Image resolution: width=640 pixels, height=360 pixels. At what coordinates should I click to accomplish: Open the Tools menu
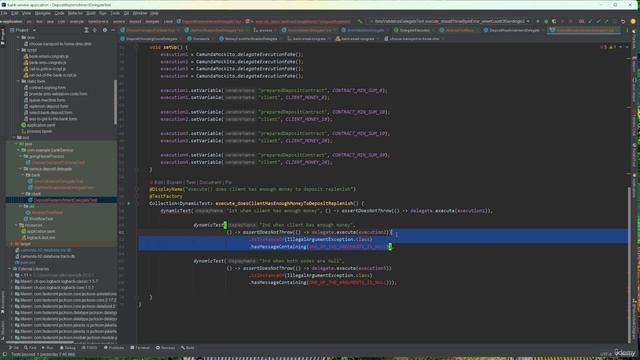point(115,13)
